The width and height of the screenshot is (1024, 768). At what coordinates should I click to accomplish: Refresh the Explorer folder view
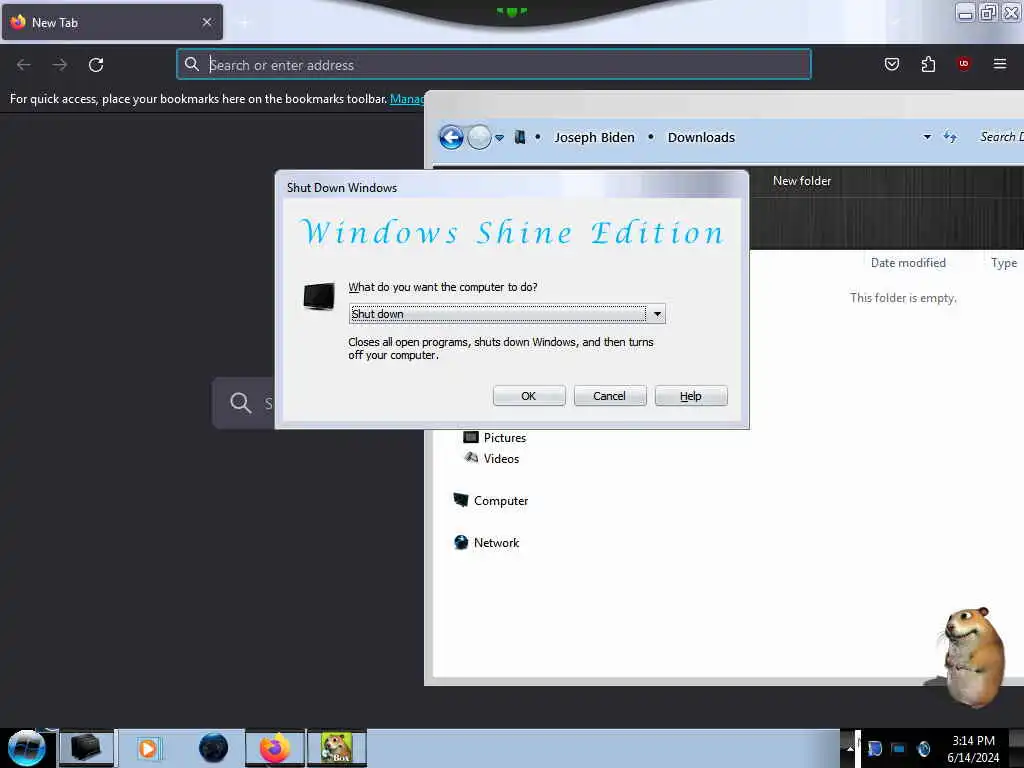(950, 136)
